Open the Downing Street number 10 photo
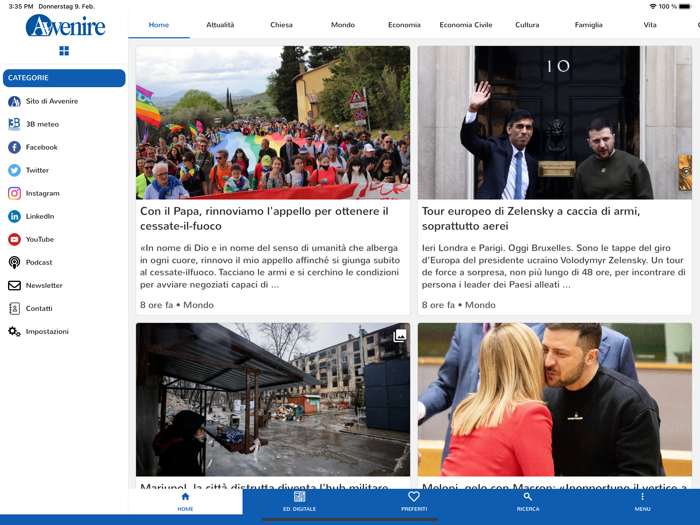Image resolution: width=700 pixels, height=525 pixels. click(555, 122)
